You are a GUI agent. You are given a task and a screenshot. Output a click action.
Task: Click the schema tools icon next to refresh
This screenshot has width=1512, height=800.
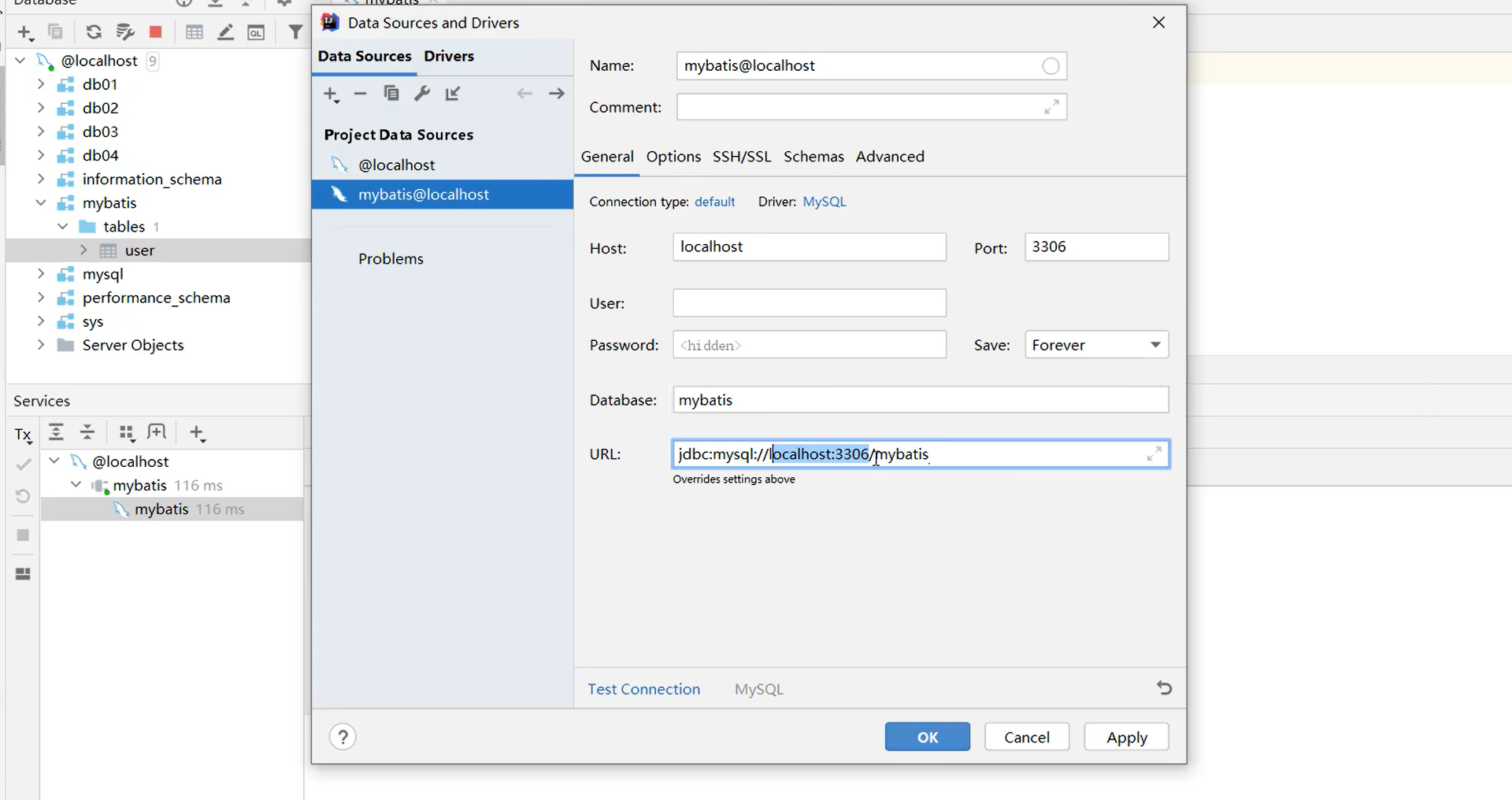[125, 31]
